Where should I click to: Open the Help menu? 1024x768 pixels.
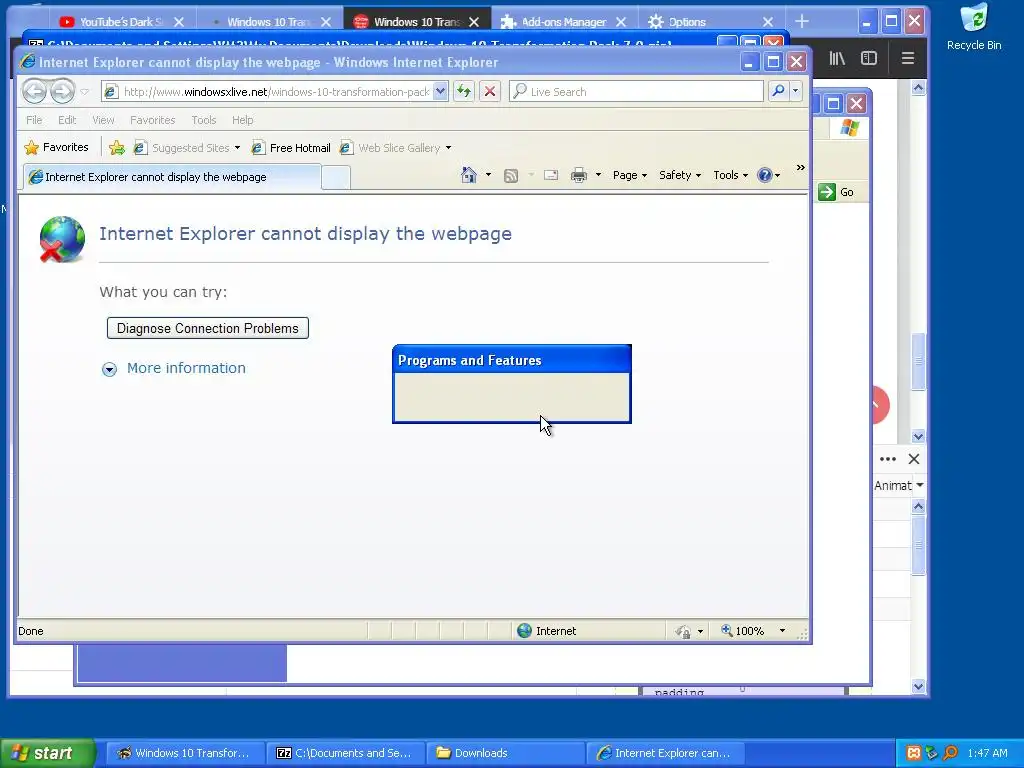[242, 120]
